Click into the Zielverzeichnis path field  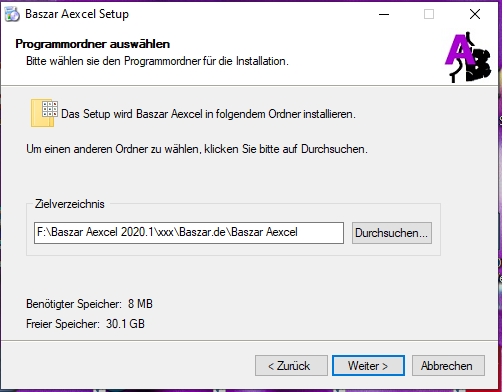189,233
